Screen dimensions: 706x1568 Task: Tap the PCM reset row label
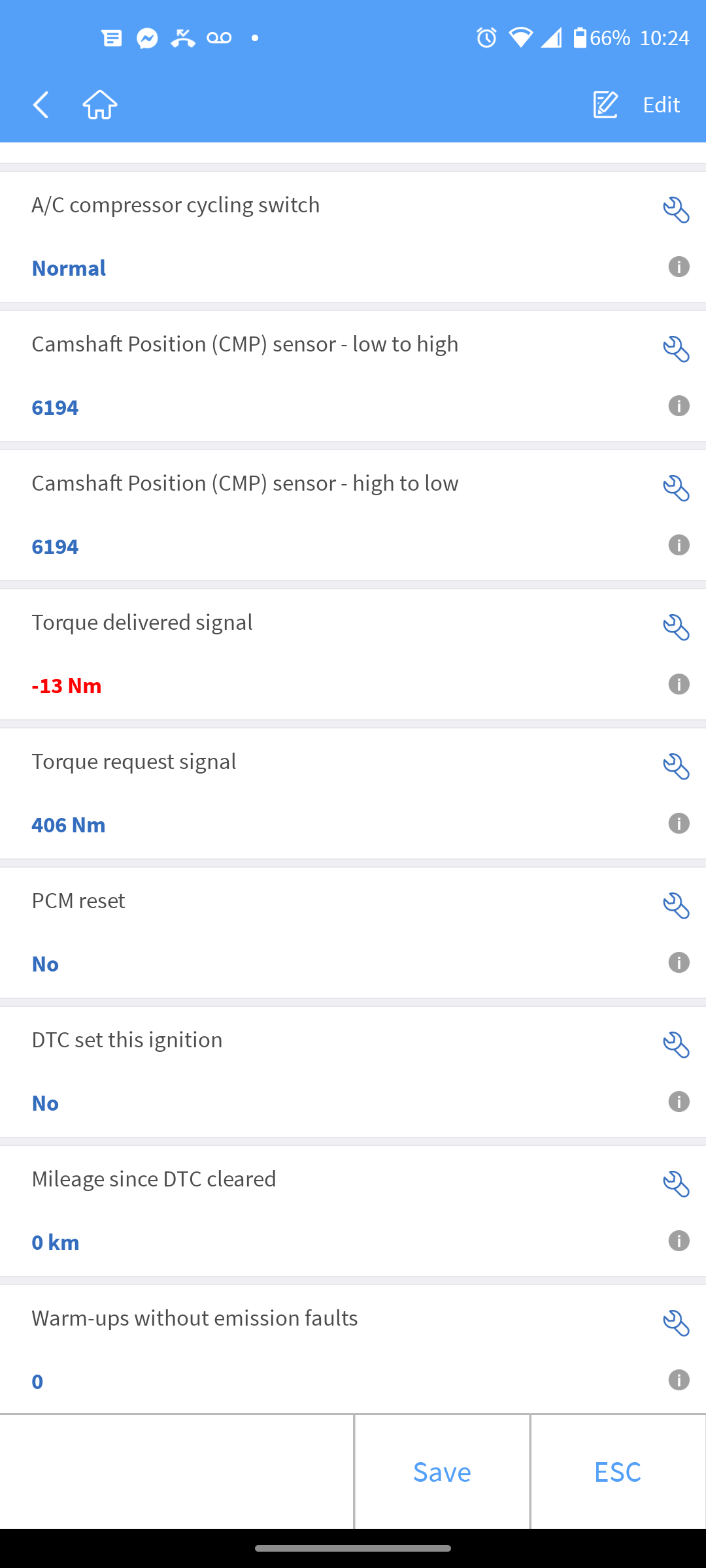tap(78, 901)
